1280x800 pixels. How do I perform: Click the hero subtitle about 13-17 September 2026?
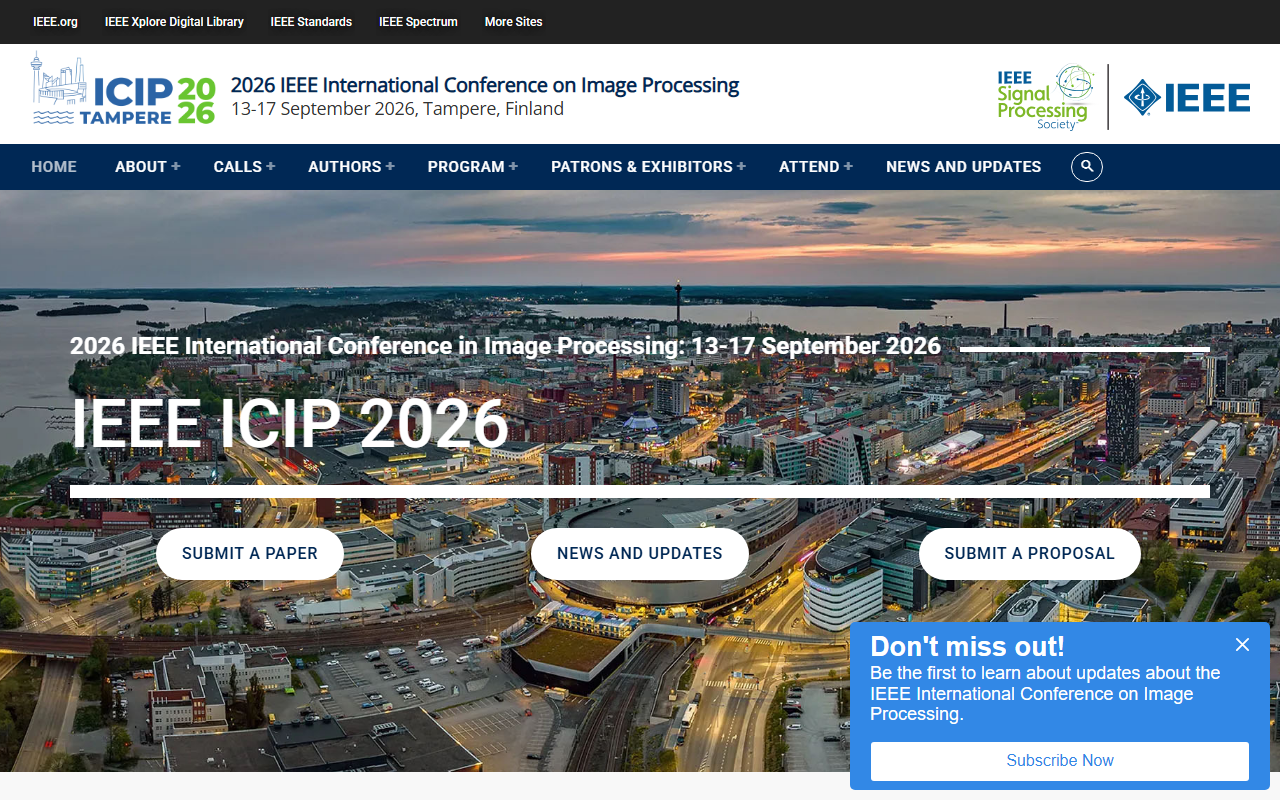[505, 346]
